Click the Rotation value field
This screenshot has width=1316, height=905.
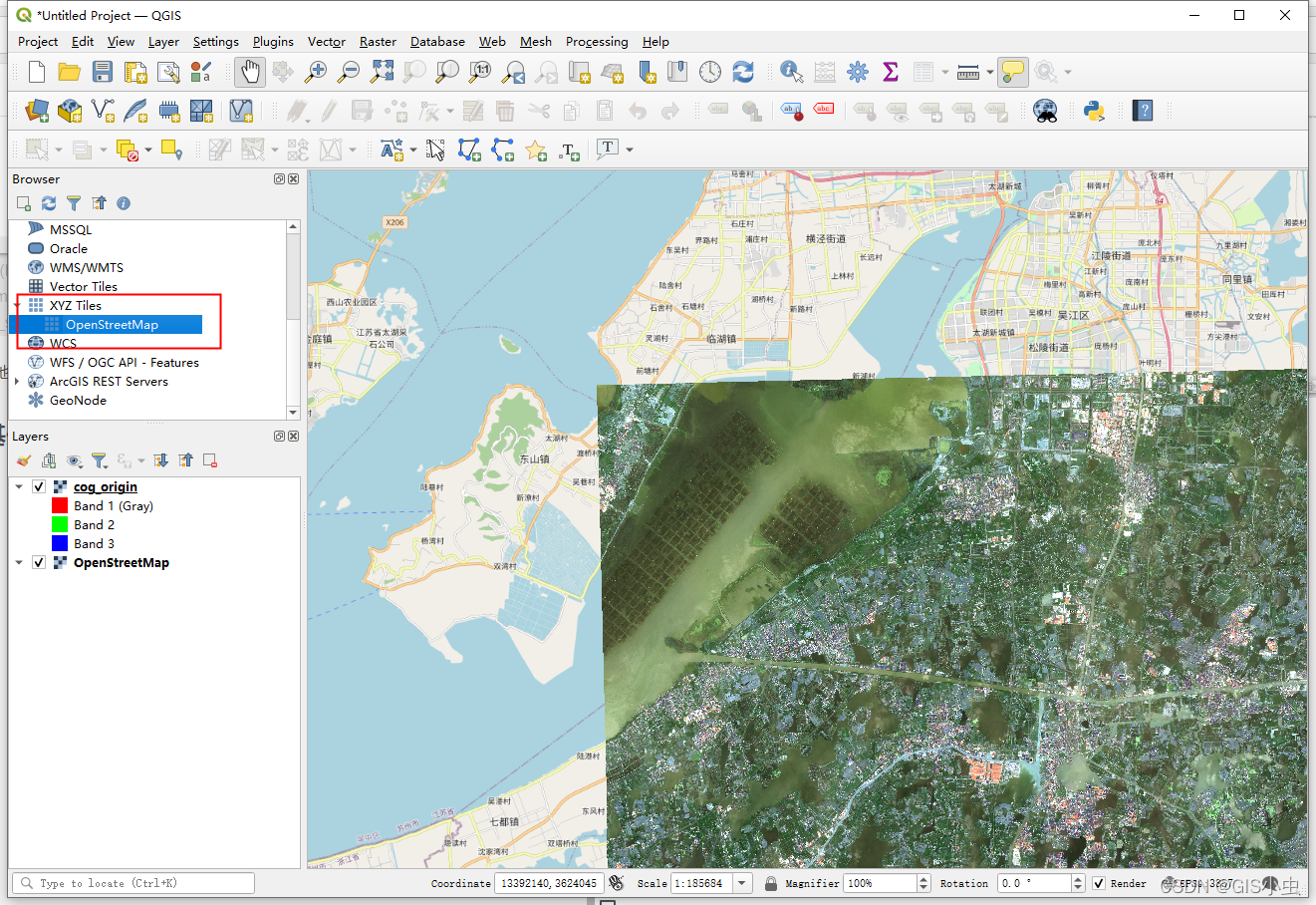click(x=1034, y=884)
